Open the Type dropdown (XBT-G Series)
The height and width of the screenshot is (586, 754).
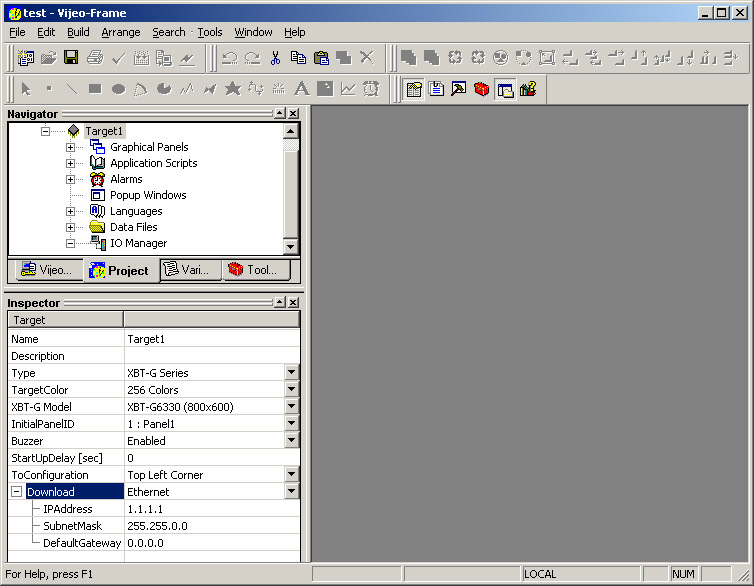pyautogui.click(x=291, y=373)
